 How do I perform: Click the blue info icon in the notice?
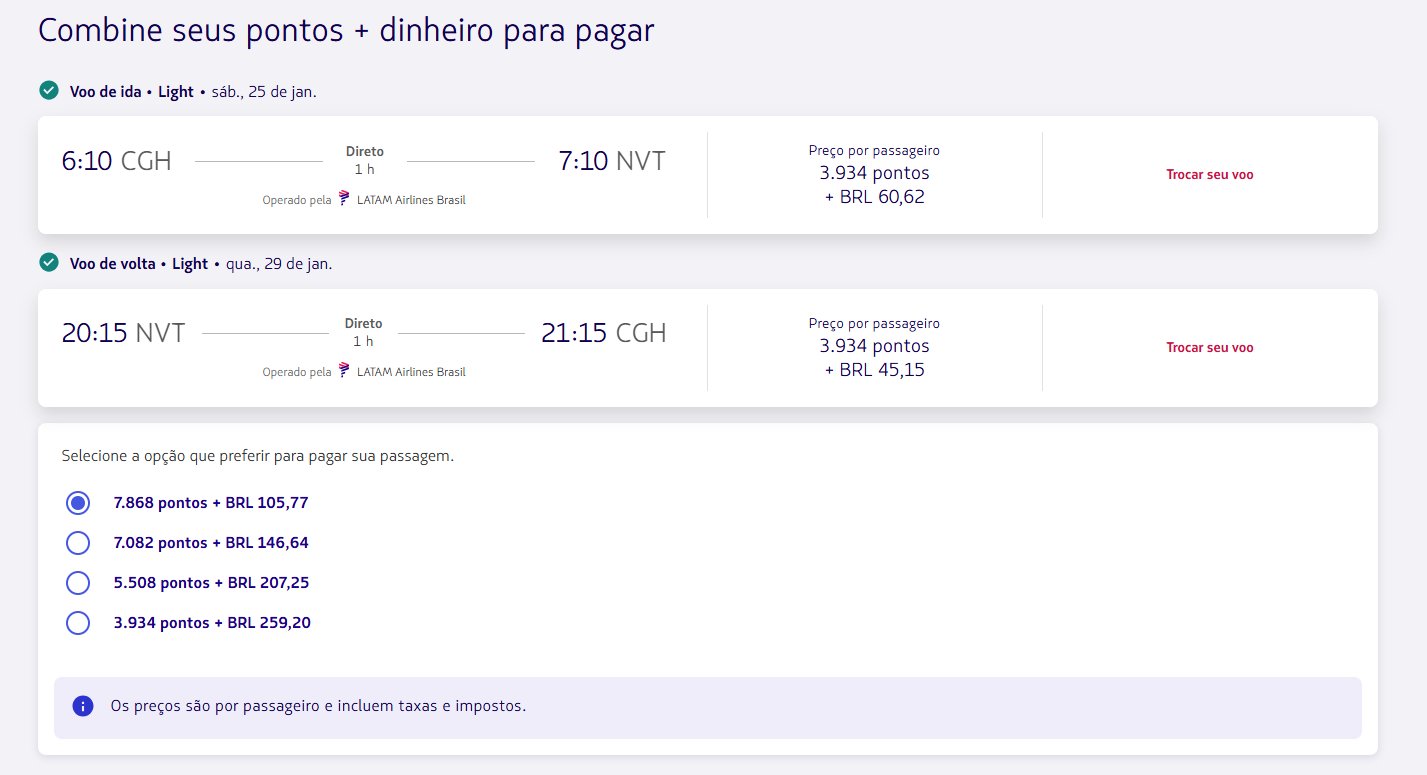point(83,706)
